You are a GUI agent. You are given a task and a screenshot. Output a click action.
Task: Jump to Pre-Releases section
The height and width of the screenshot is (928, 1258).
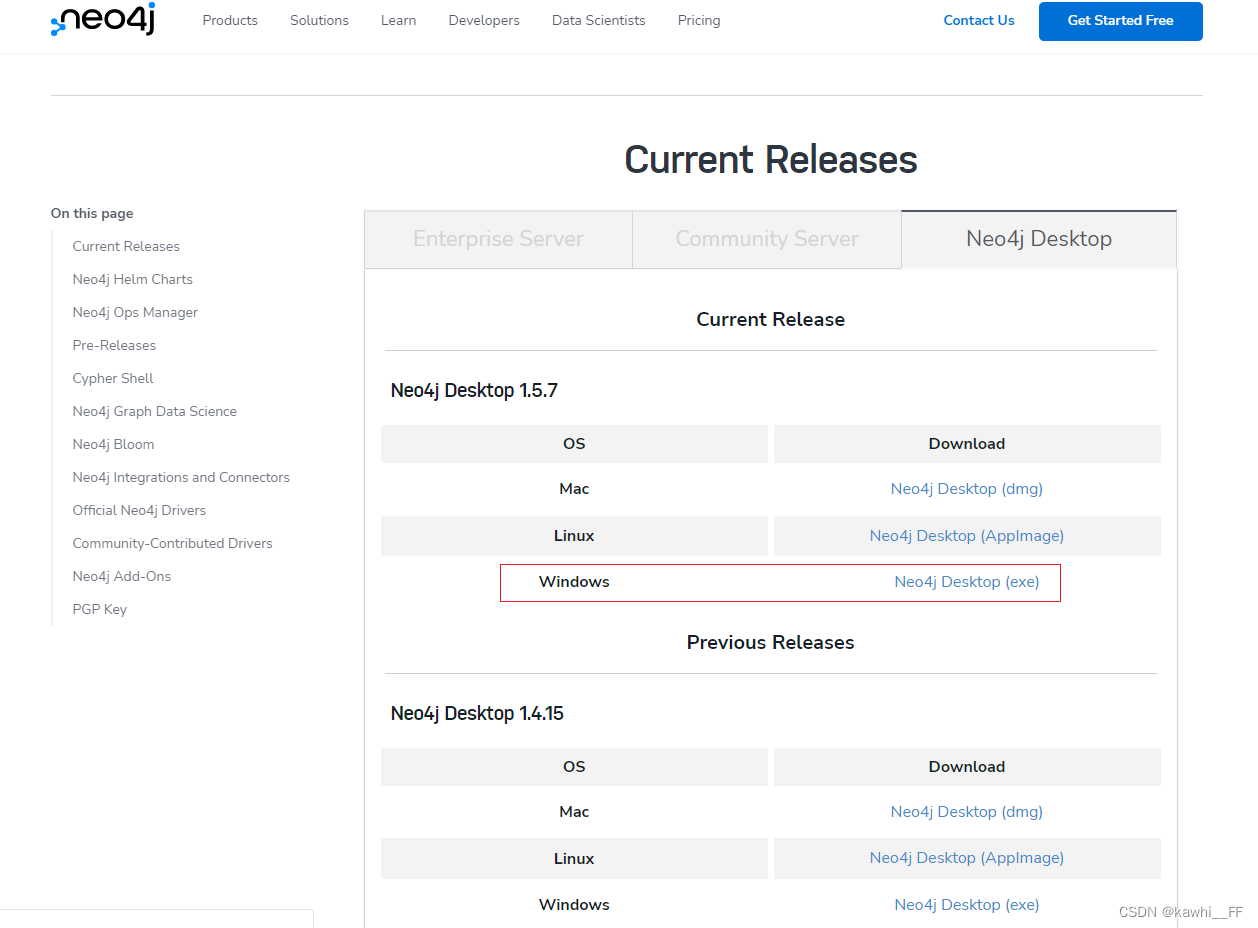tap(114, 345)
